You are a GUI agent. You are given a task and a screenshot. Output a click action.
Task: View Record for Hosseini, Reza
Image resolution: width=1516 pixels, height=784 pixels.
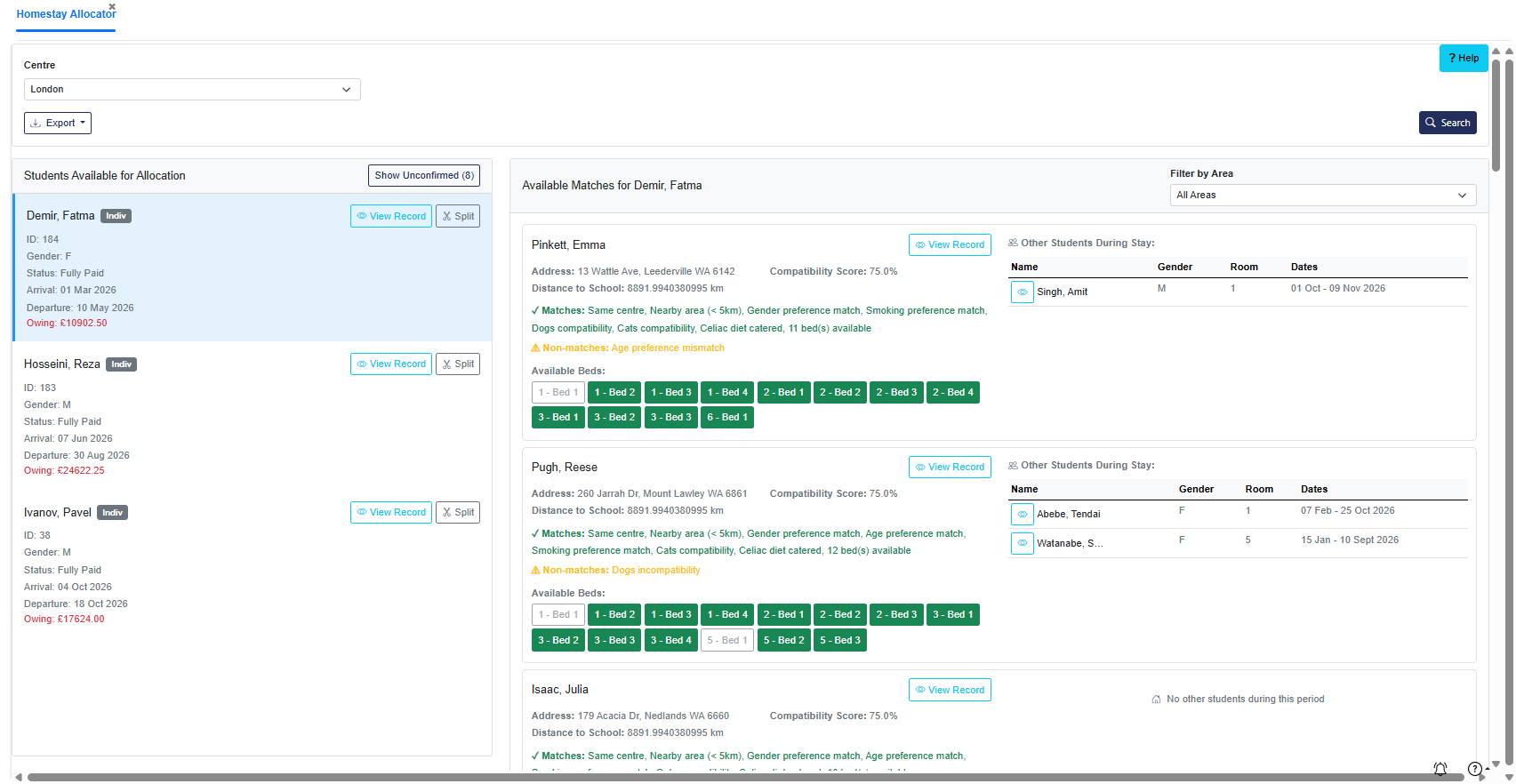(391, 364)
